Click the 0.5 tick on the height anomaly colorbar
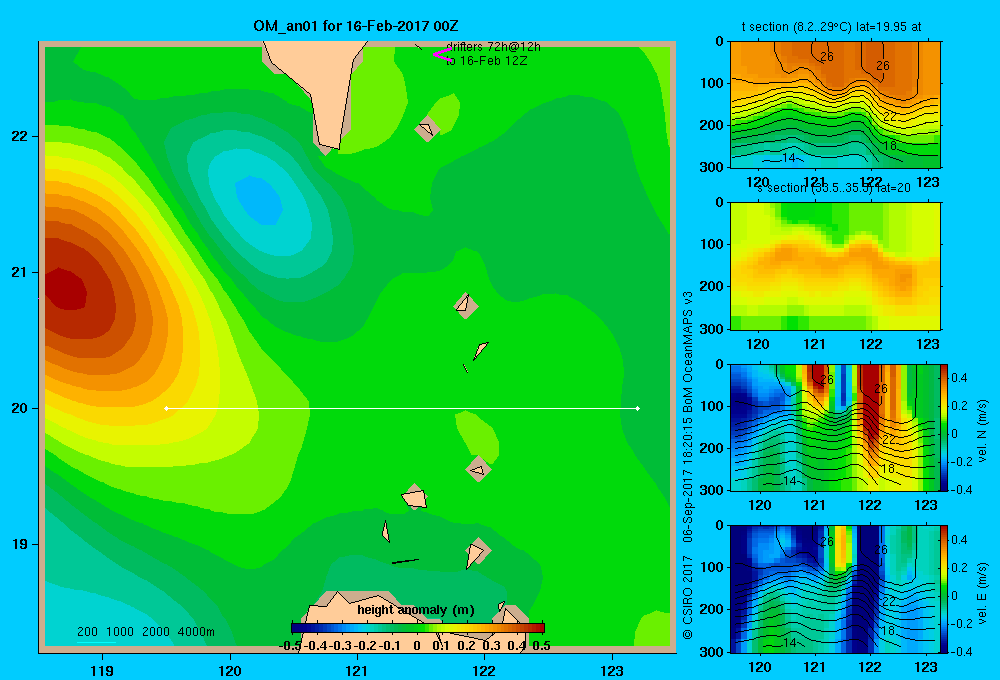This screenshot has width=1000, height=680. [541, 646]
